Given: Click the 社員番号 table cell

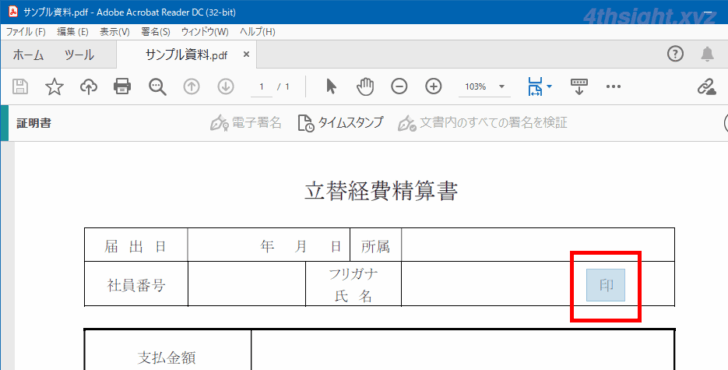Looking at the screenshot, I should [136, 285].
